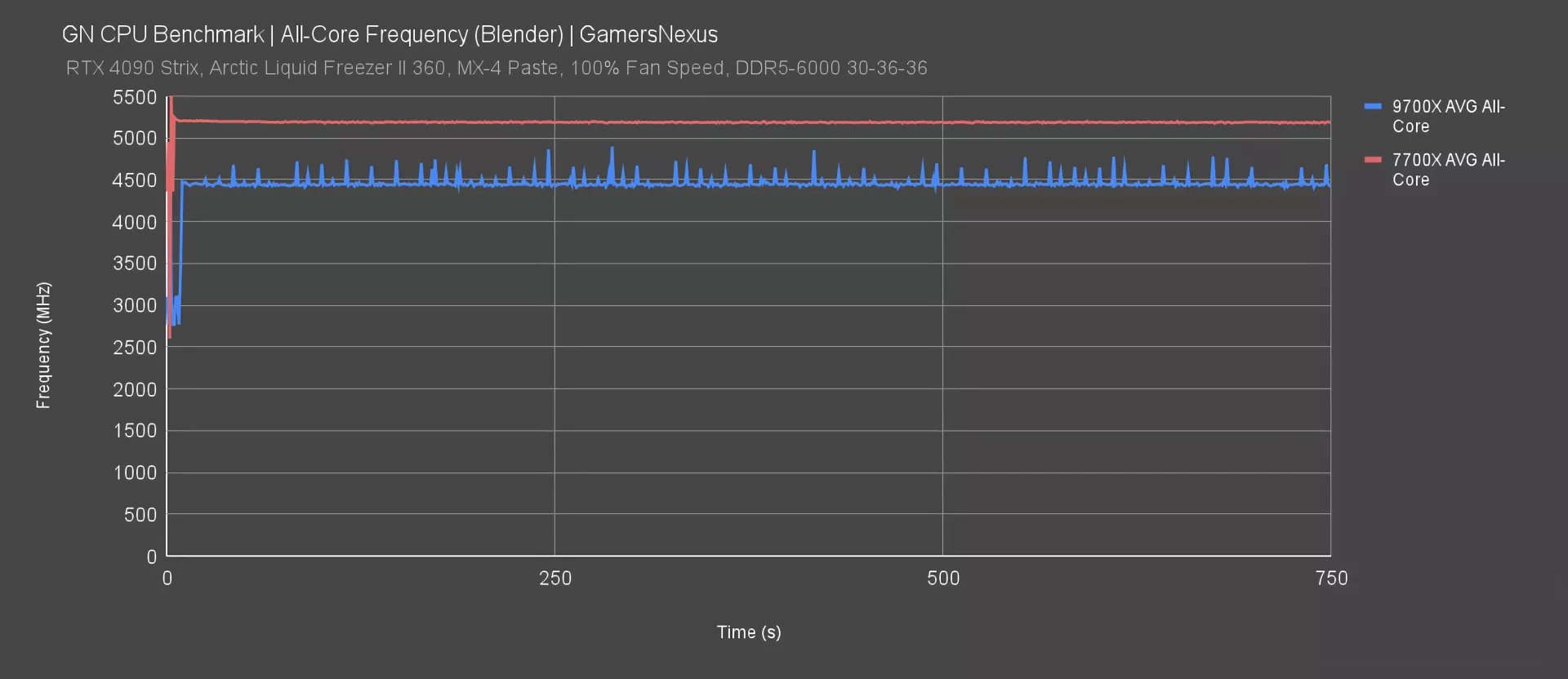The height and width of the screenshot is (679, 1568).
Task: Select the 9700X AVG All-Core legend label
Action: click(x=1448, y=117)
